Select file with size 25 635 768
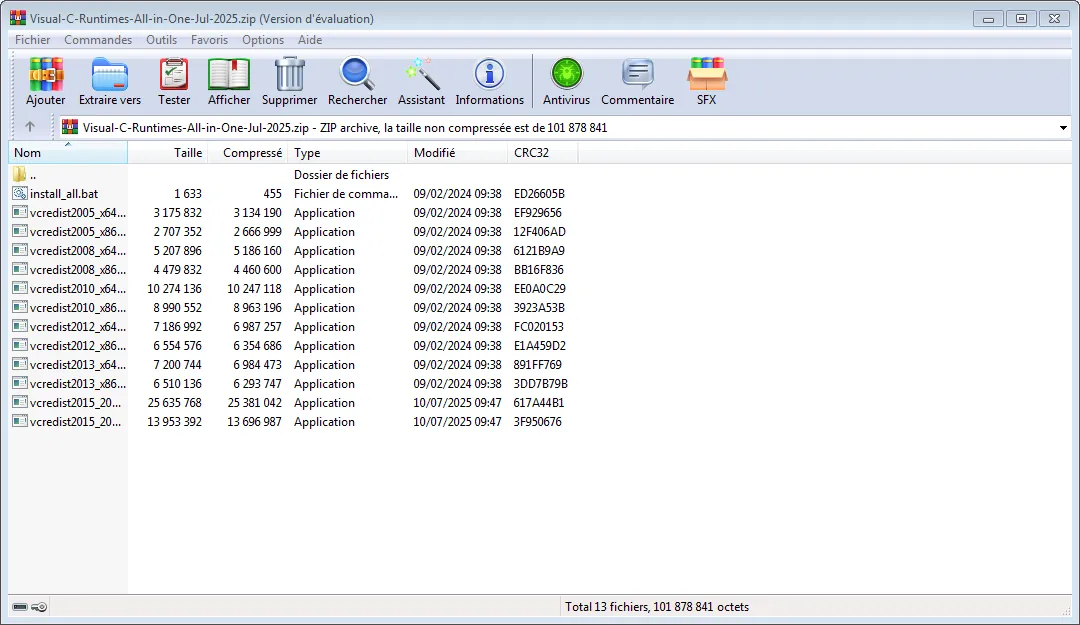Viewport: 1080px width, 625px height. [174, 402]
